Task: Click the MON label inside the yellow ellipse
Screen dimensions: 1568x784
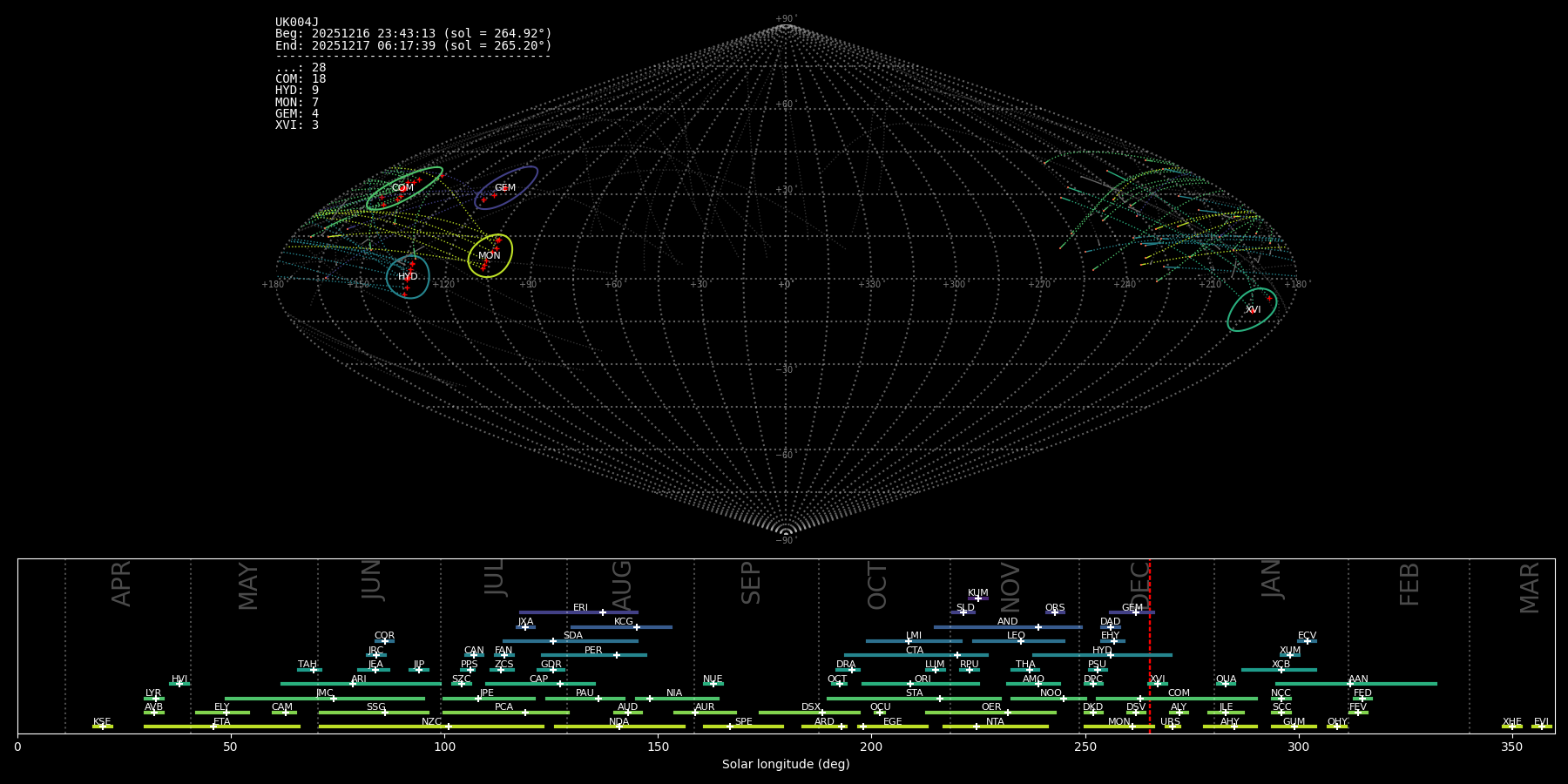Action: click(x=490, y=256)
